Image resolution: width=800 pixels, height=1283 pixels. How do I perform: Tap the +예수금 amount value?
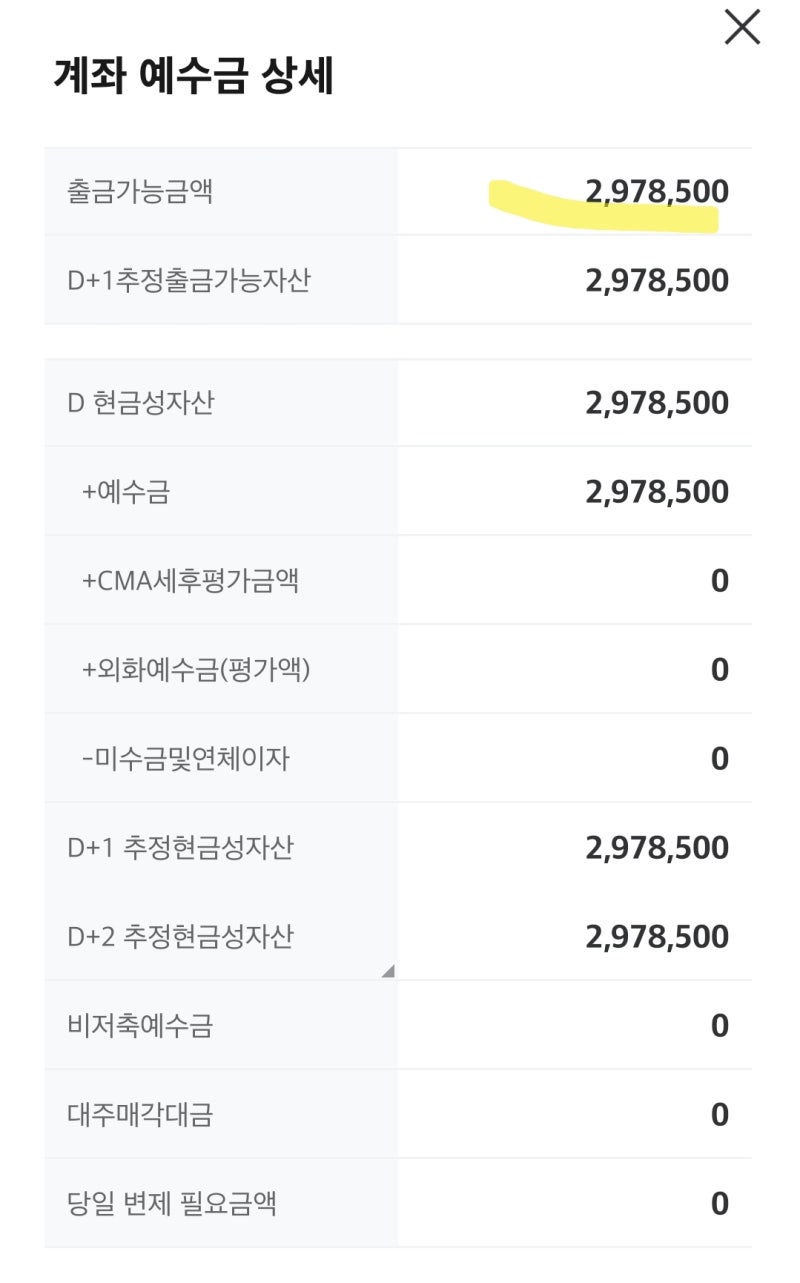click(656, 492)
